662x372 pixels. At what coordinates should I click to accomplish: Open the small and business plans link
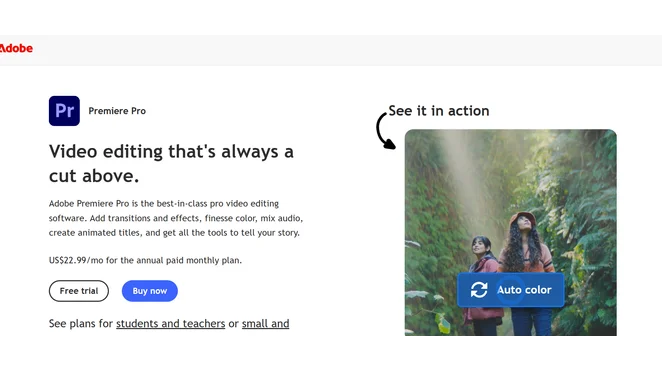click(x=266, y=323)
